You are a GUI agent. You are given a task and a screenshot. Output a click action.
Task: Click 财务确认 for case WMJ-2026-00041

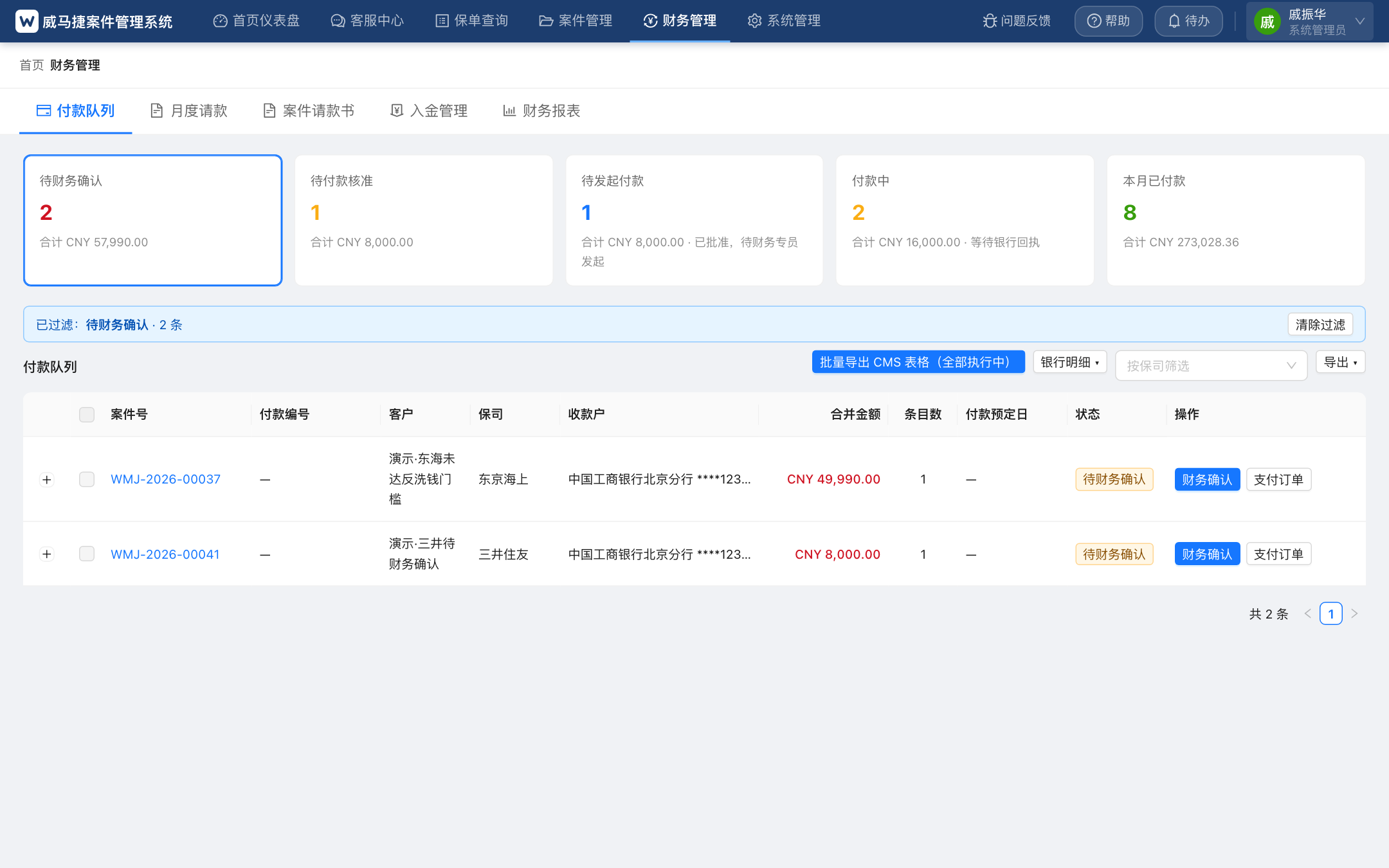click(x=1207, y=554)
